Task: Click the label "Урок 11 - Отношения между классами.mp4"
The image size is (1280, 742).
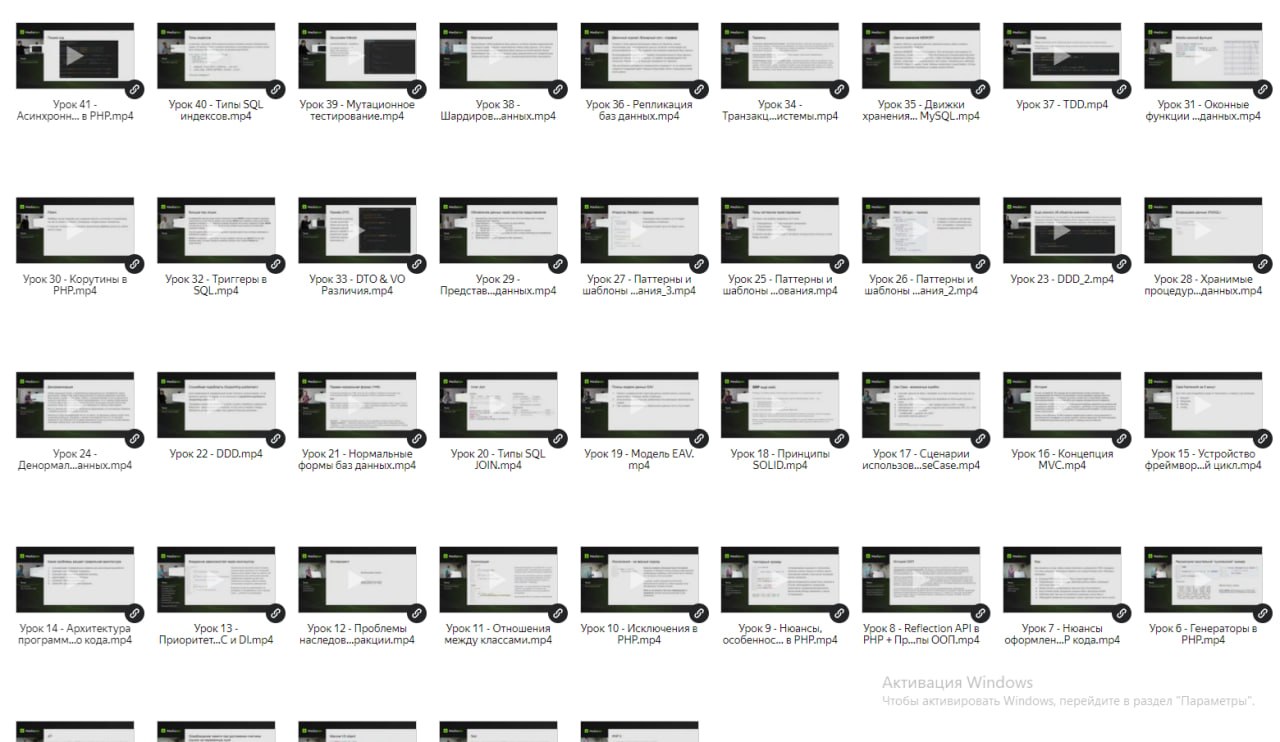Action: pos(498,634)
